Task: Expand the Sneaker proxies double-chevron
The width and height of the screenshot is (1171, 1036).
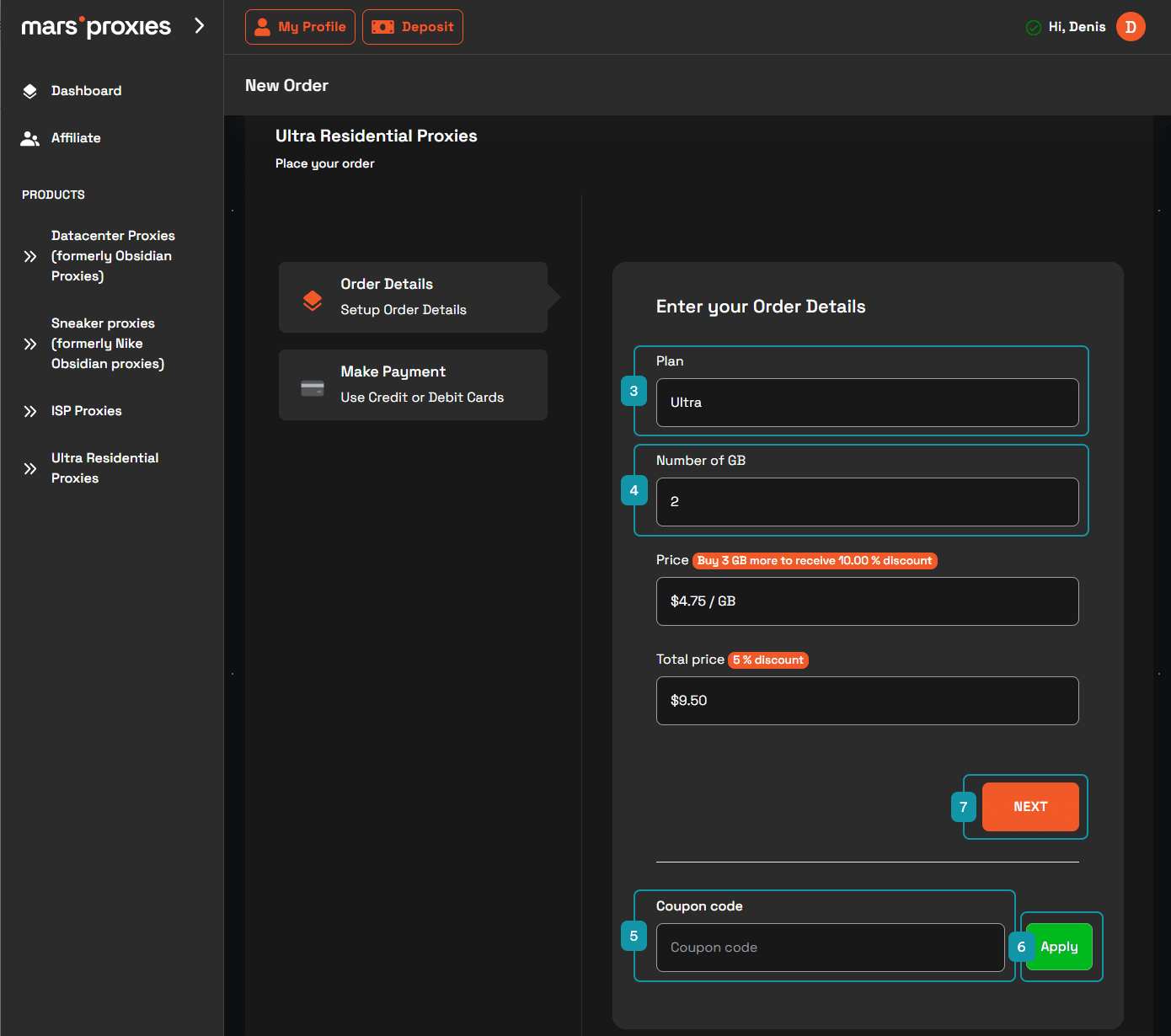Action: [x=30, y=344]
